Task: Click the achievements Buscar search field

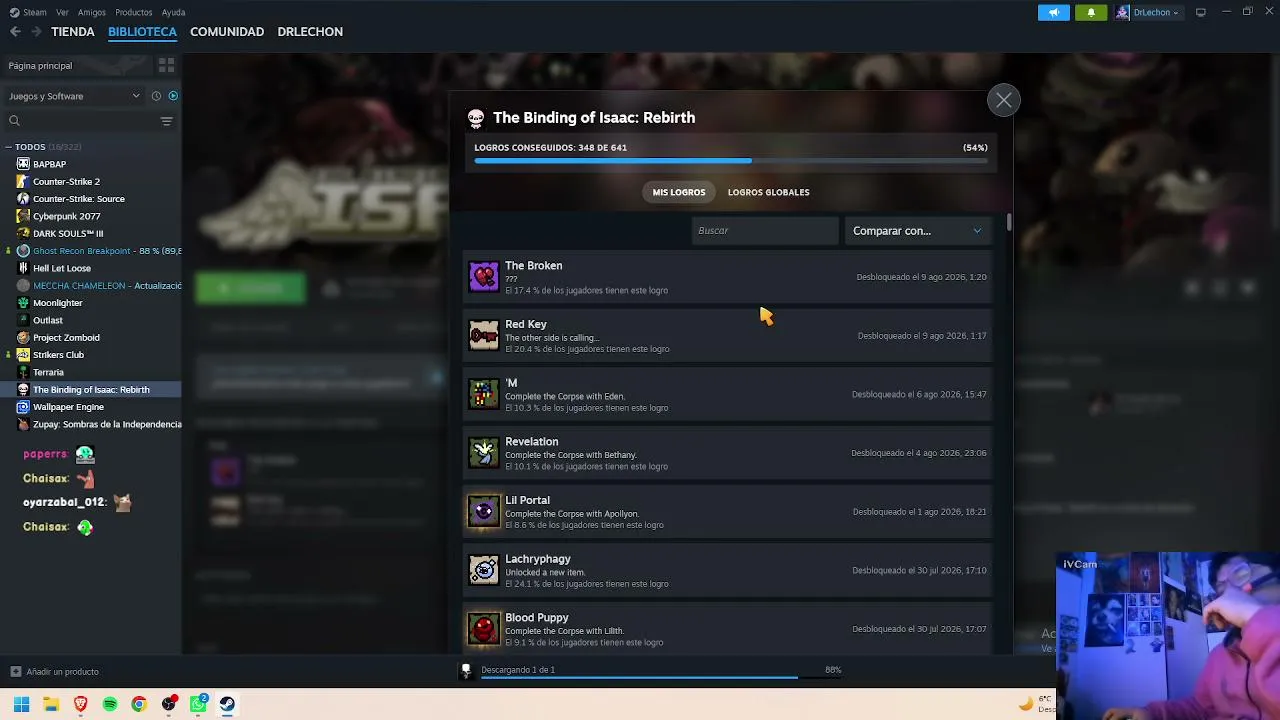Action: tap(766, 231)
